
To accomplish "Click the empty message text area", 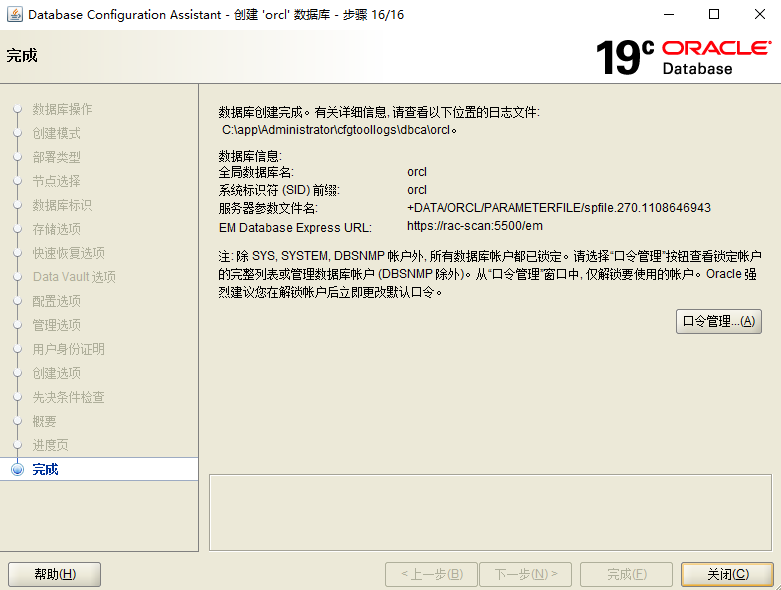I will [490, 512].
